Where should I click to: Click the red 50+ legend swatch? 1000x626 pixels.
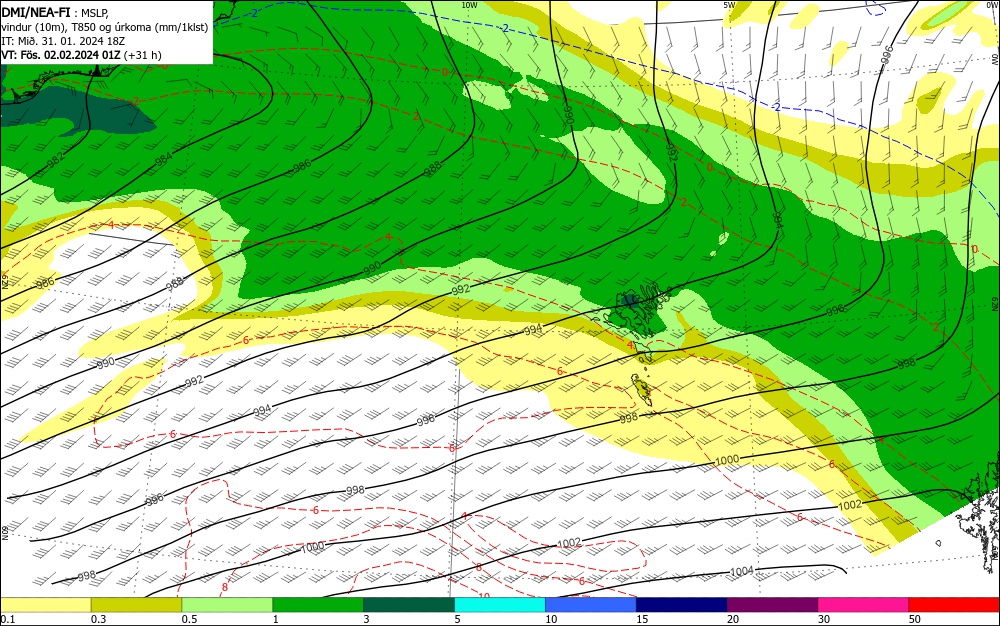click(x=954, y=605)
